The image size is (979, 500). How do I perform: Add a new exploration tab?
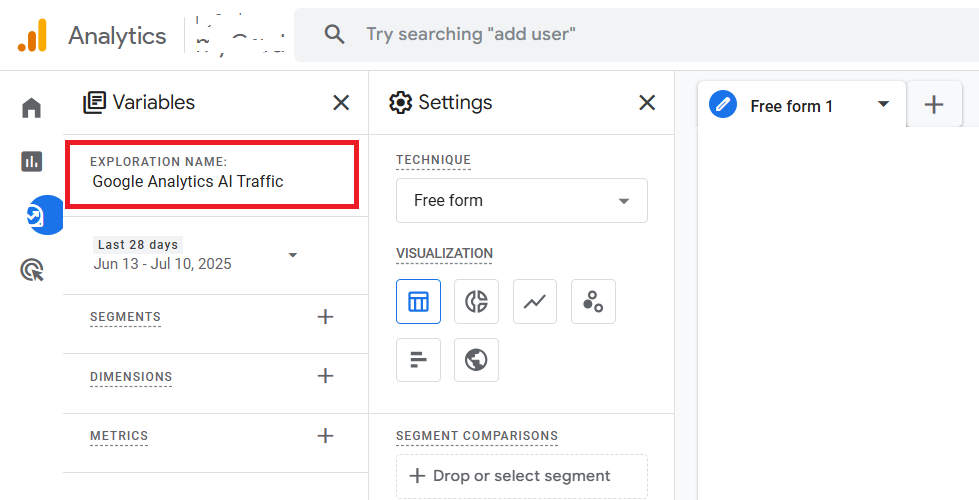coord(934,104)
